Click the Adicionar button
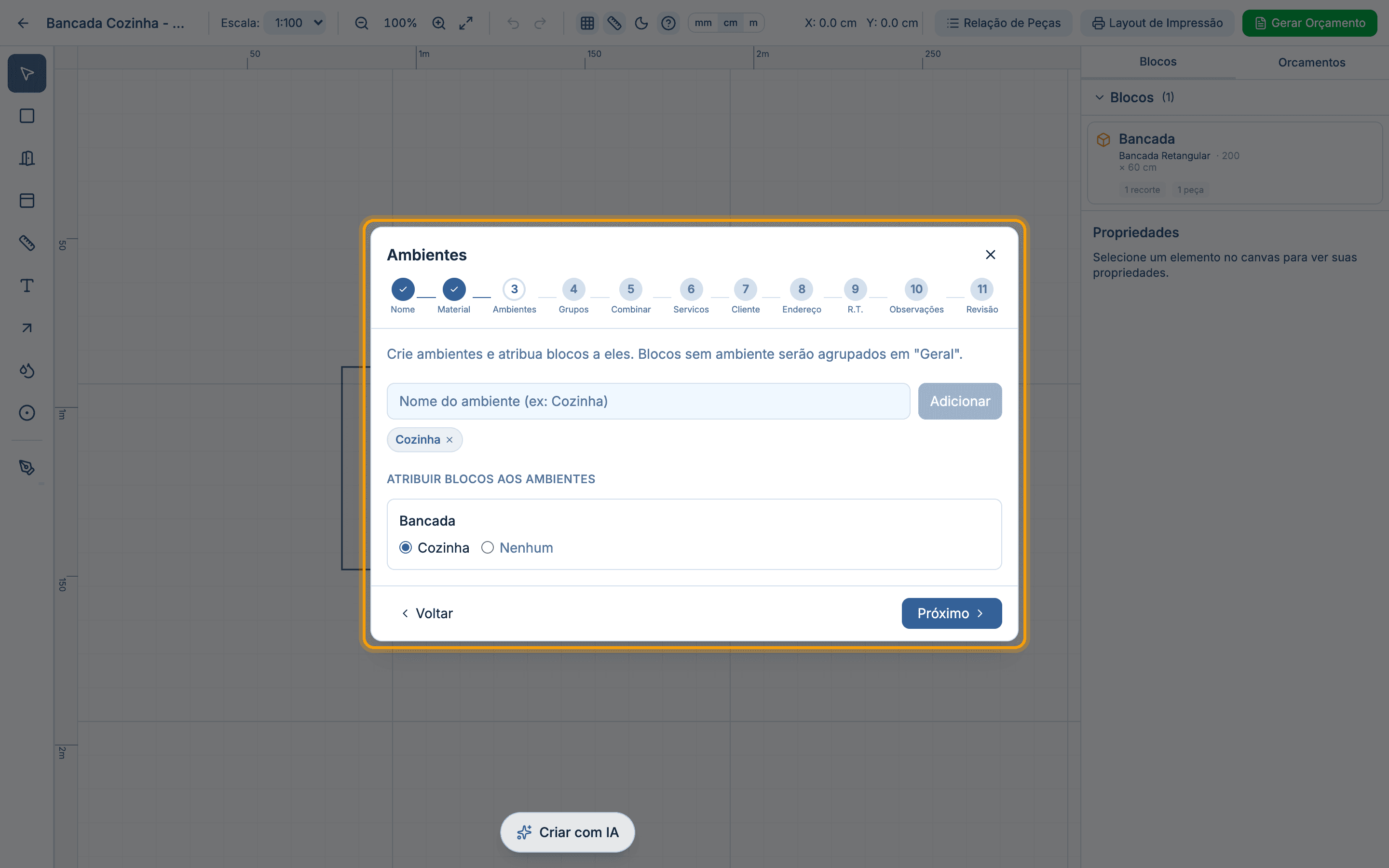 960,401
